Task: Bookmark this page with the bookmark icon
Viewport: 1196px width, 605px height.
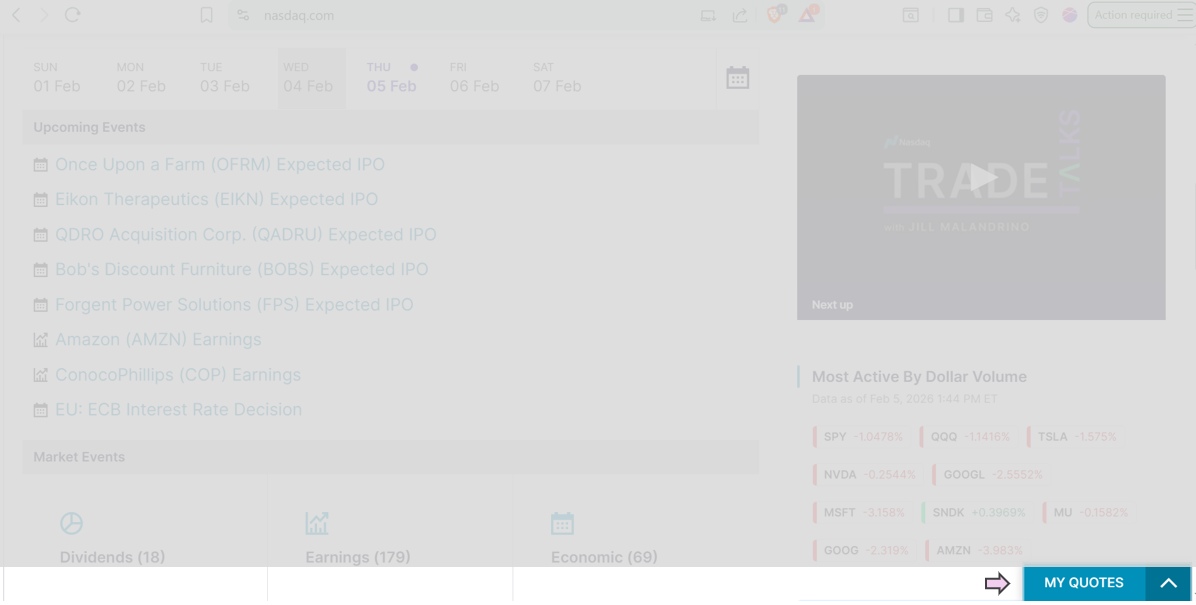Action: coord(206,15)
